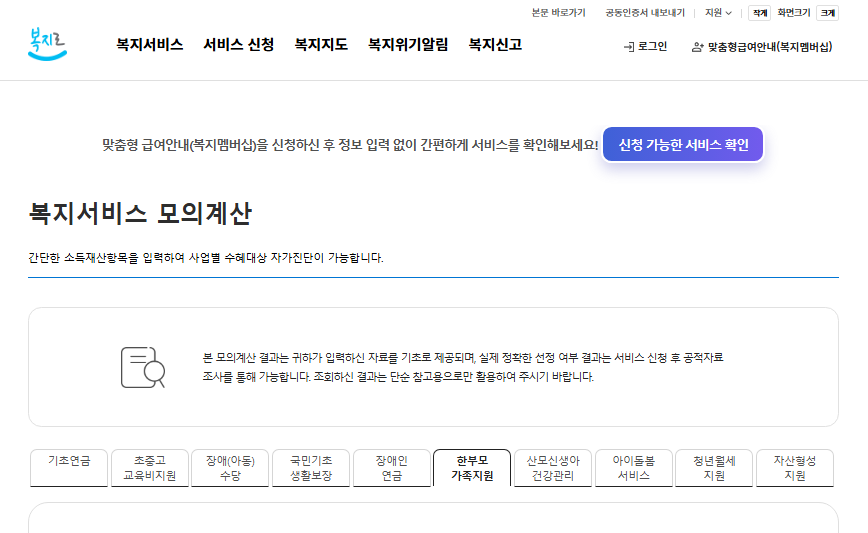The image size is (868, 533).
Task: Click the document search icon in notice box
Action: point(143,367)
